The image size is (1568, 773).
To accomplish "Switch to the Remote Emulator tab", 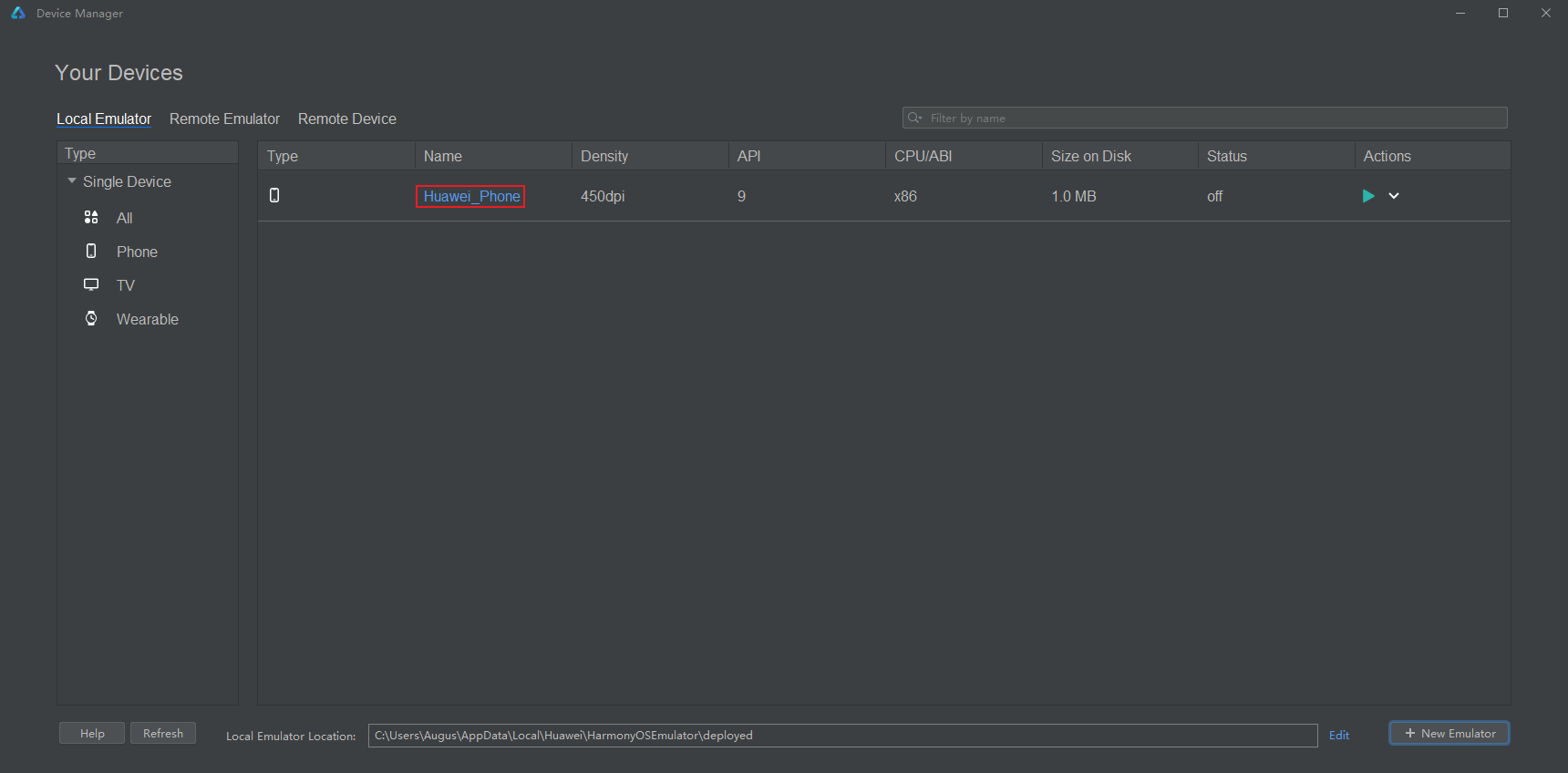I will click(x=224, y=119).
